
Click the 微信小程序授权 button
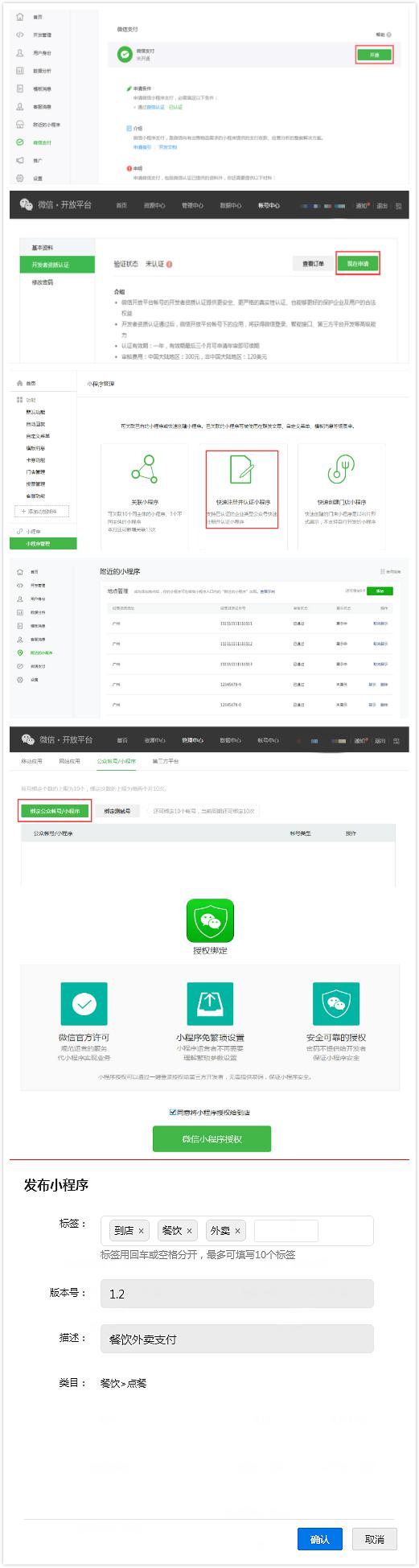212,1139
